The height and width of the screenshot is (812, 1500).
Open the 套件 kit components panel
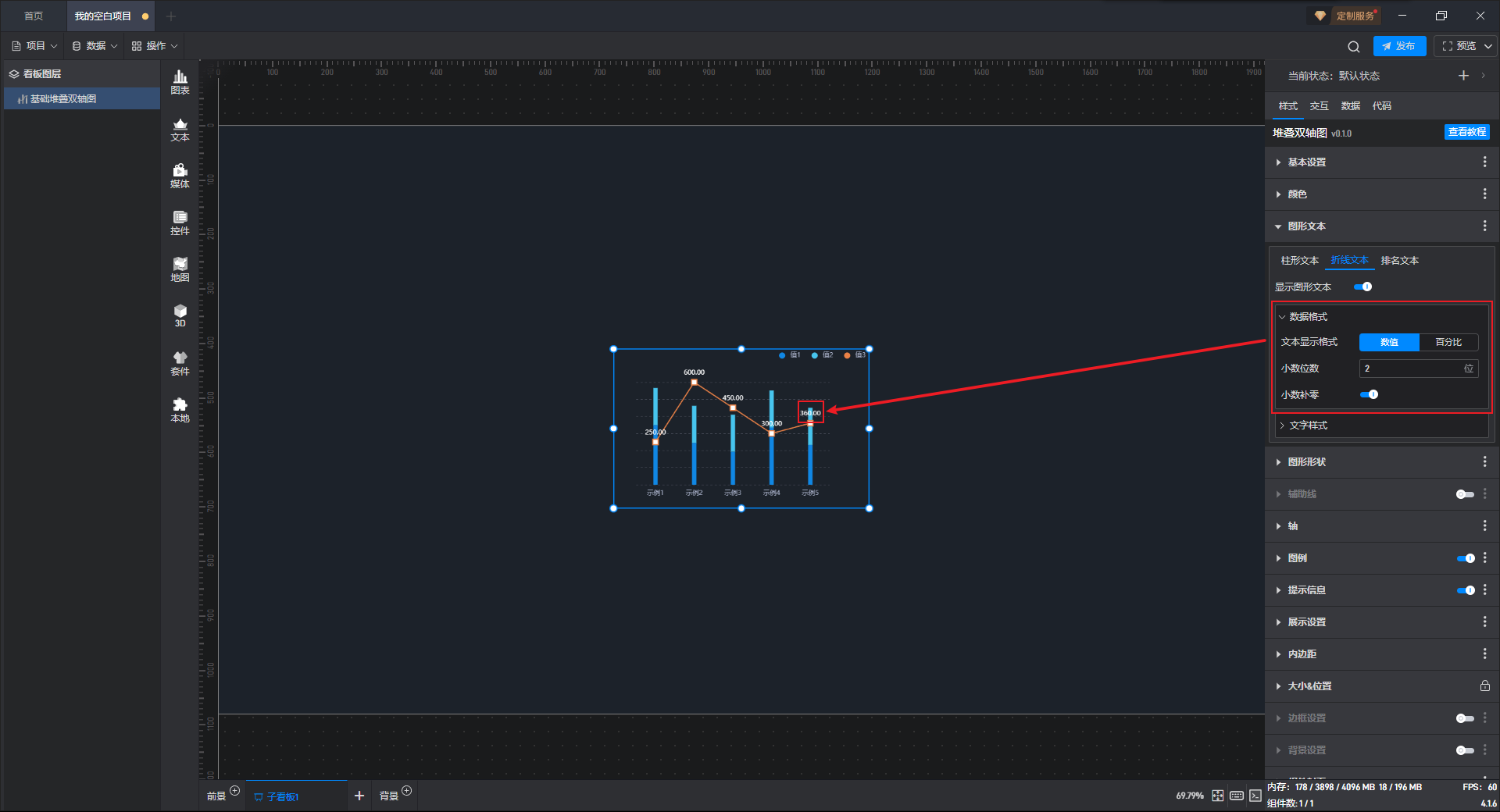pos(180,363)
